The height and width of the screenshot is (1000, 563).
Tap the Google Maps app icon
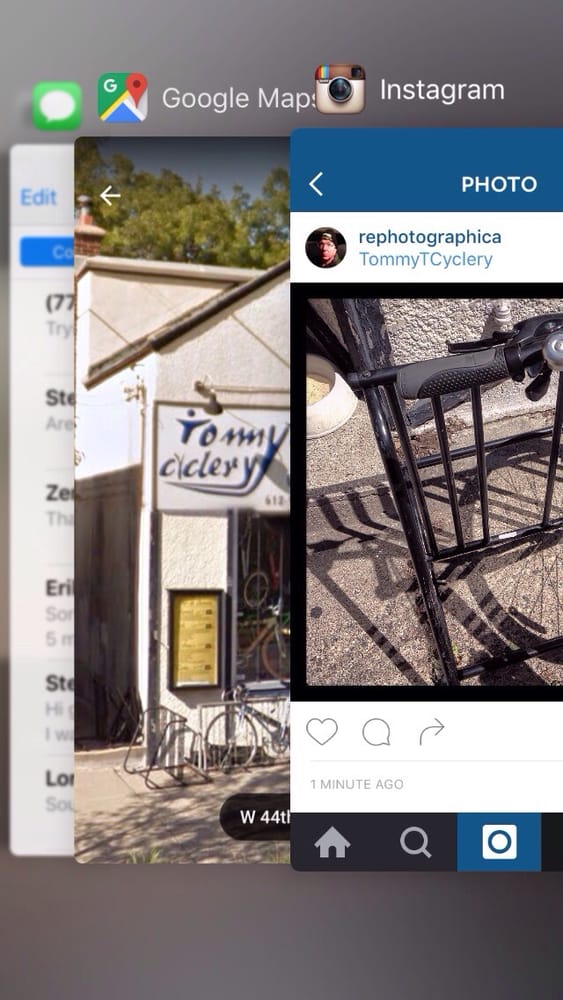[122, 98]
